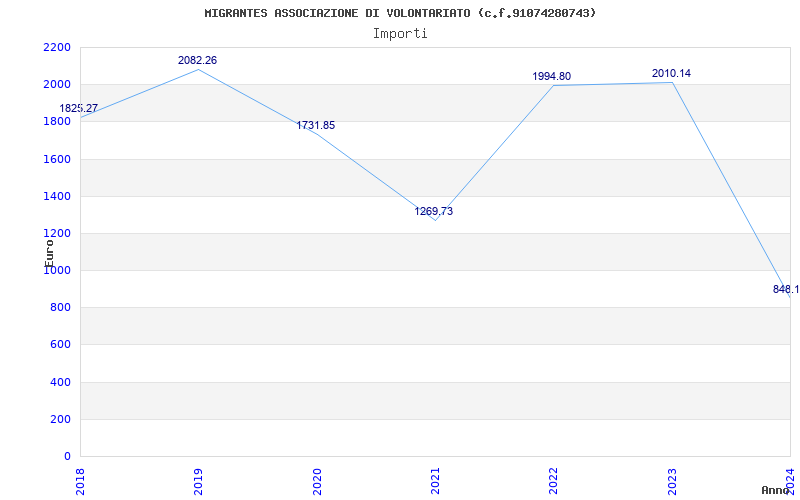Click the 1200 y-axis value
The image size is (800, 500).
coord(57,234)
